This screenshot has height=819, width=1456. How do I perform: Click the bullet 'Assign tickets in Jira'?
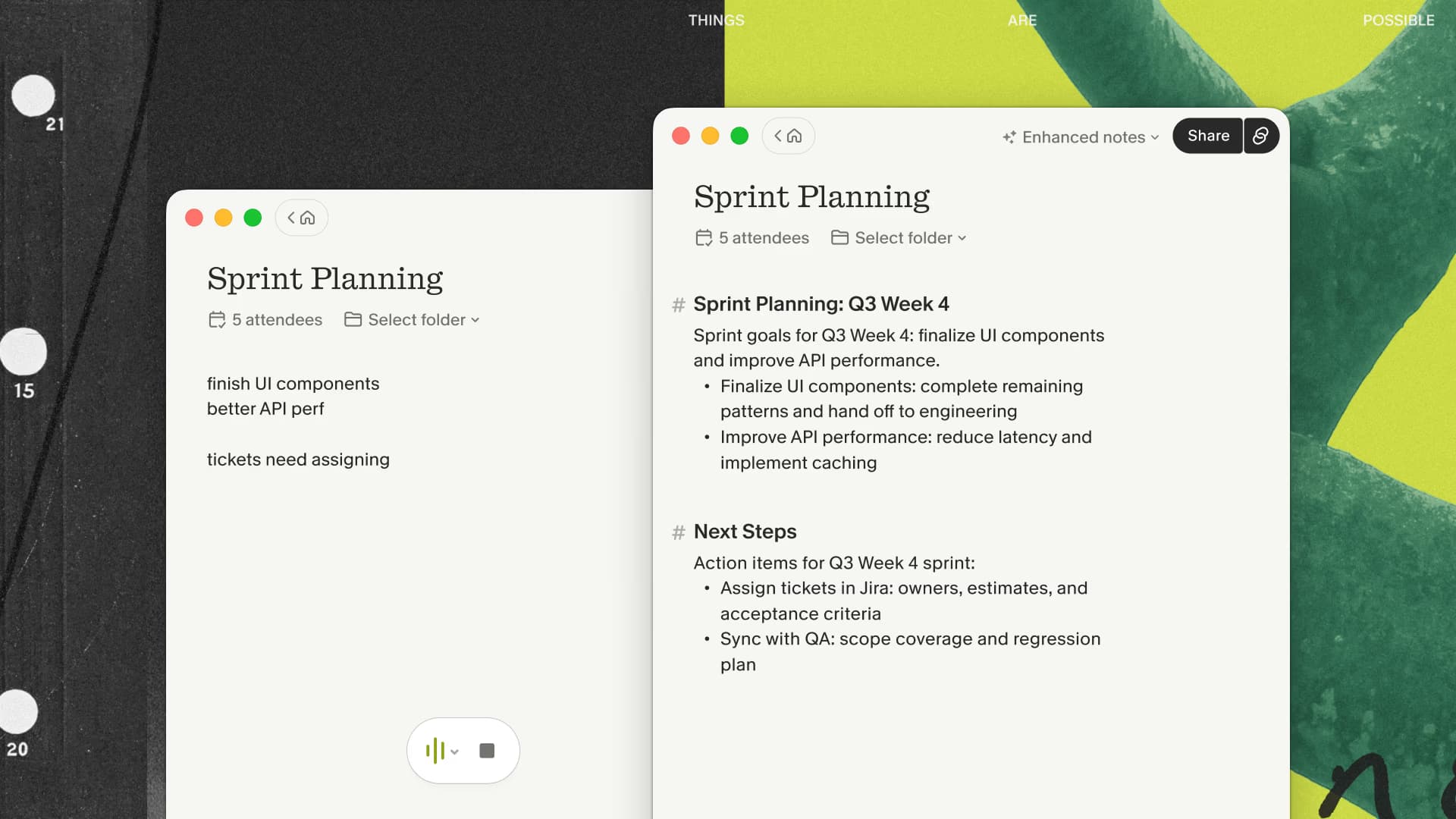point(904,601)
